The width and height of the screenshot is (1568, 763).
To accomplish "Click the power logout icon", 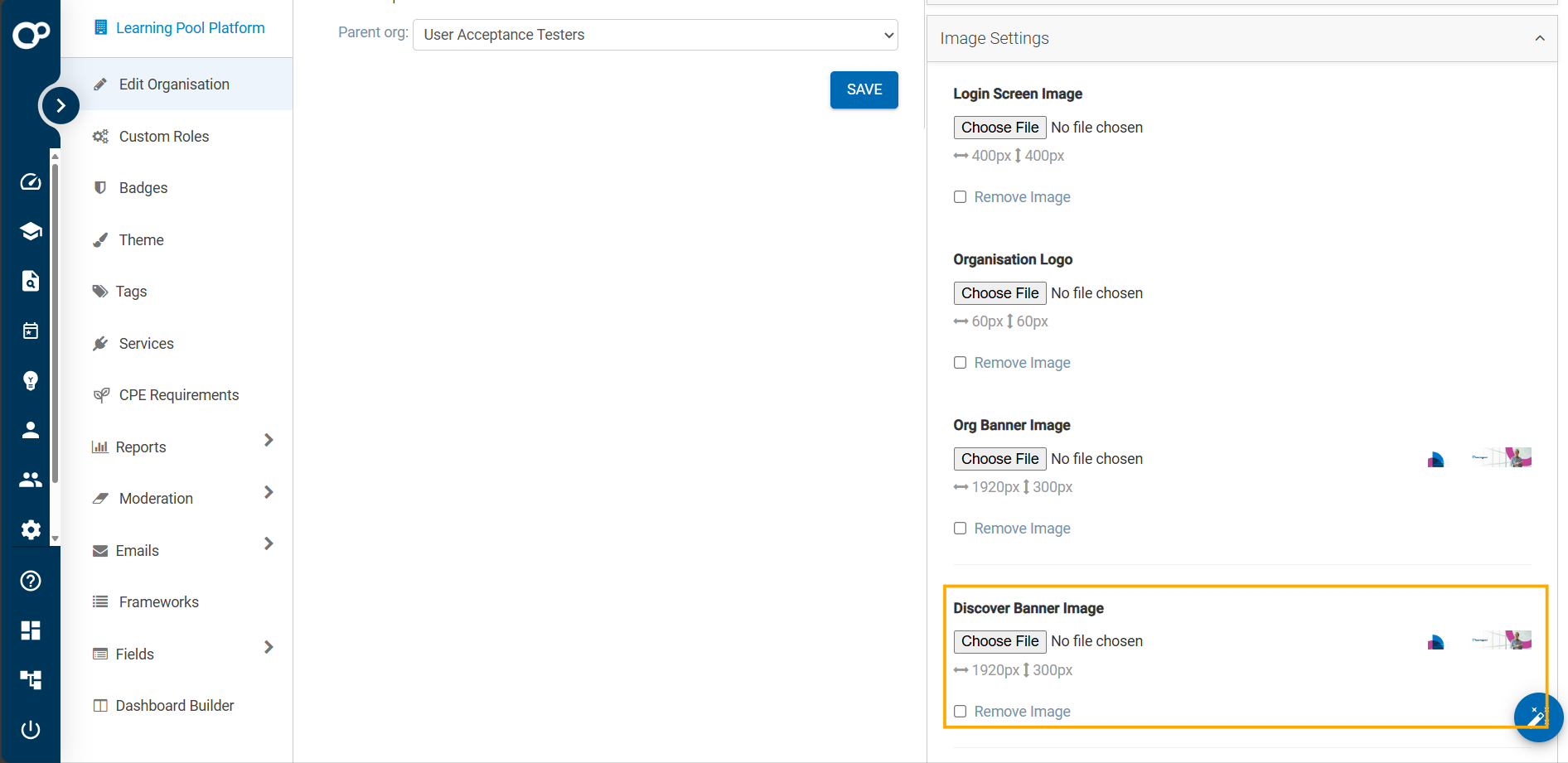I will click(31, 730).
